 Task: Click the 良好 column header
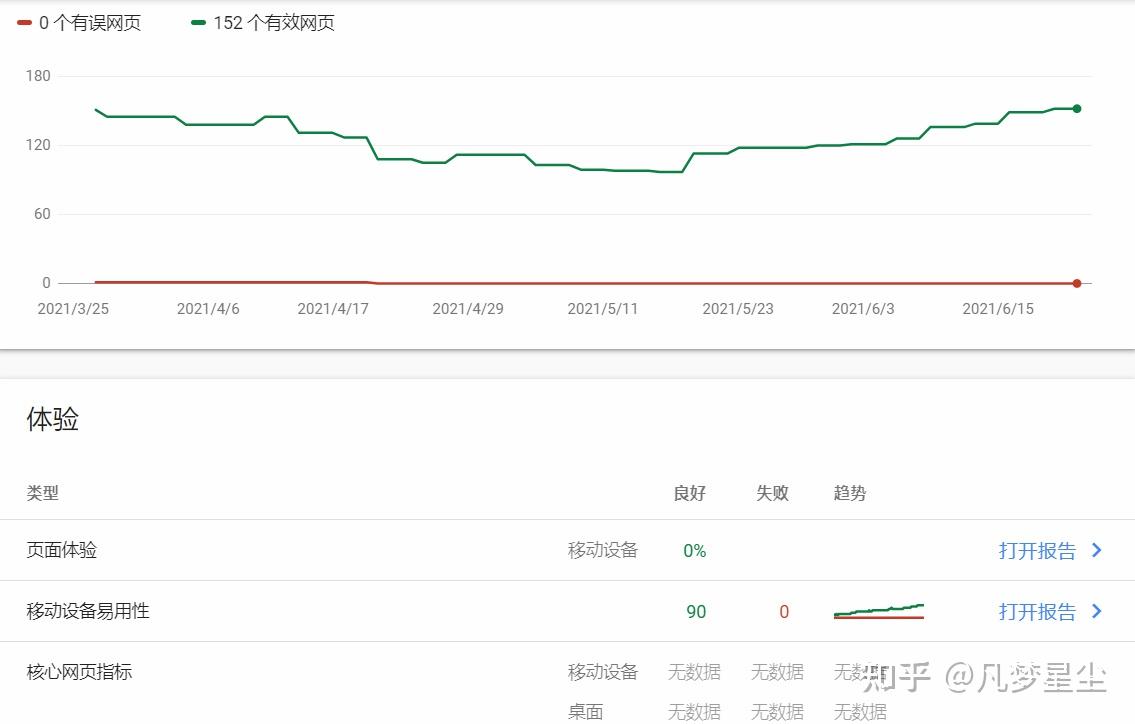689,493
